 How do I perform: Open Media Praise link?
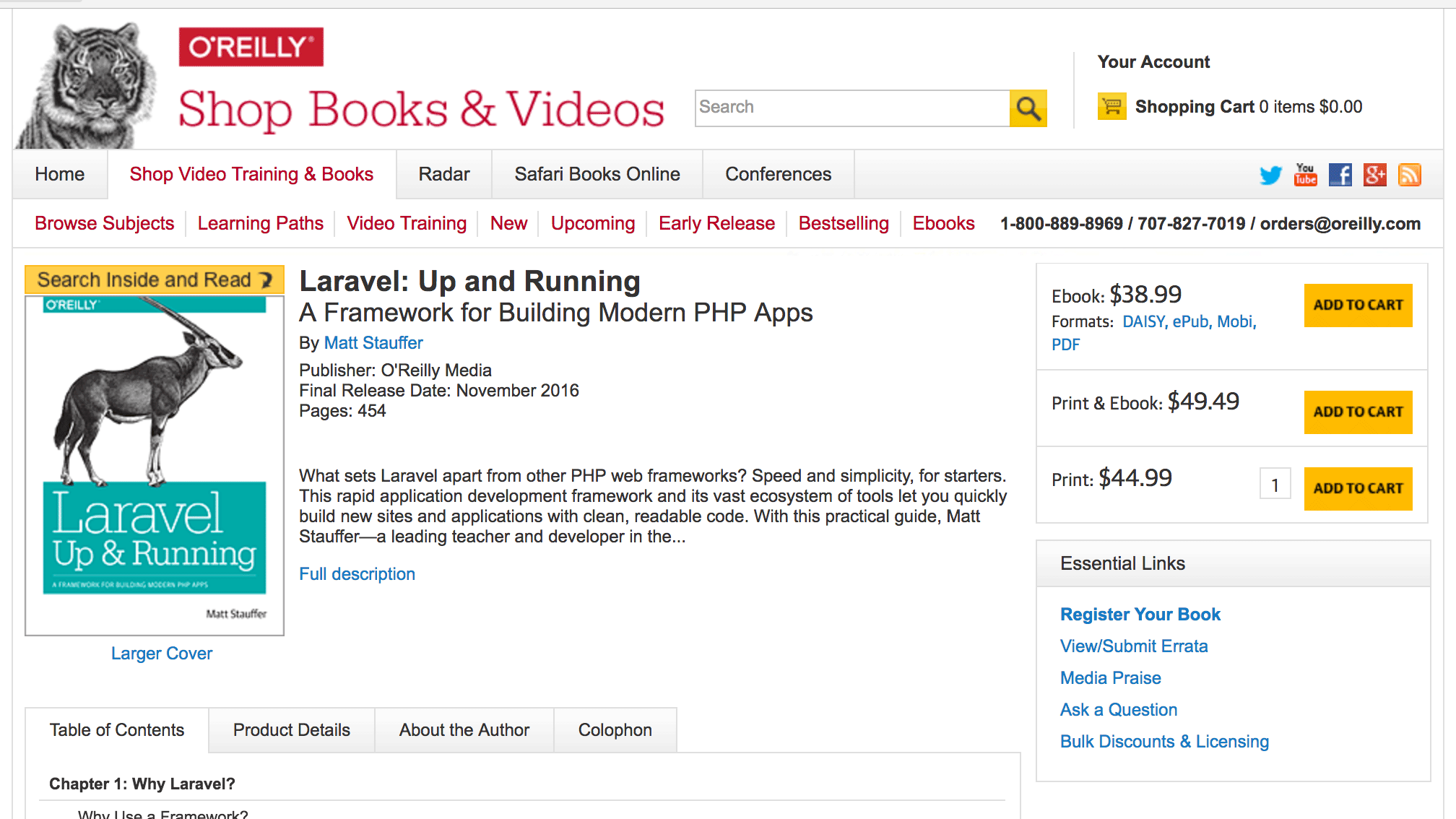point(1111,678)
